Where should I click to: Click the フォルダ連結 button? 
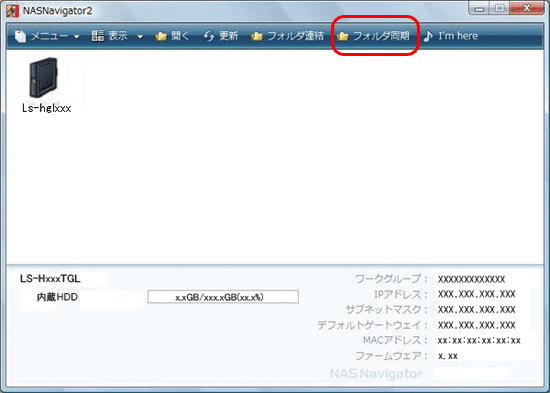click(x=287, y=36)
